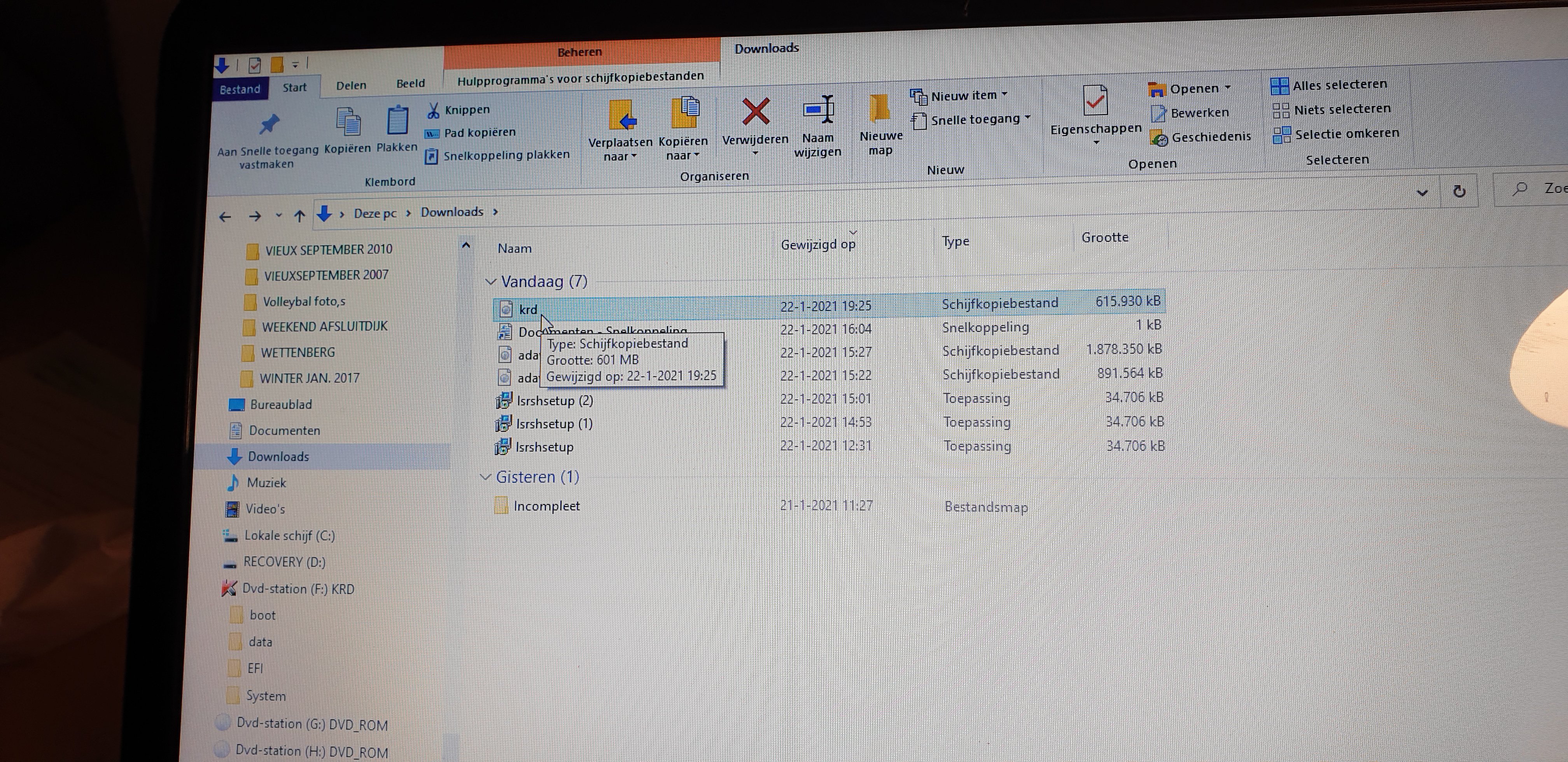The width and height of the screenshot is (1568, 762).
Task: Click the Kopiëren icon in Klembord group
Action: tap(349, 121)
